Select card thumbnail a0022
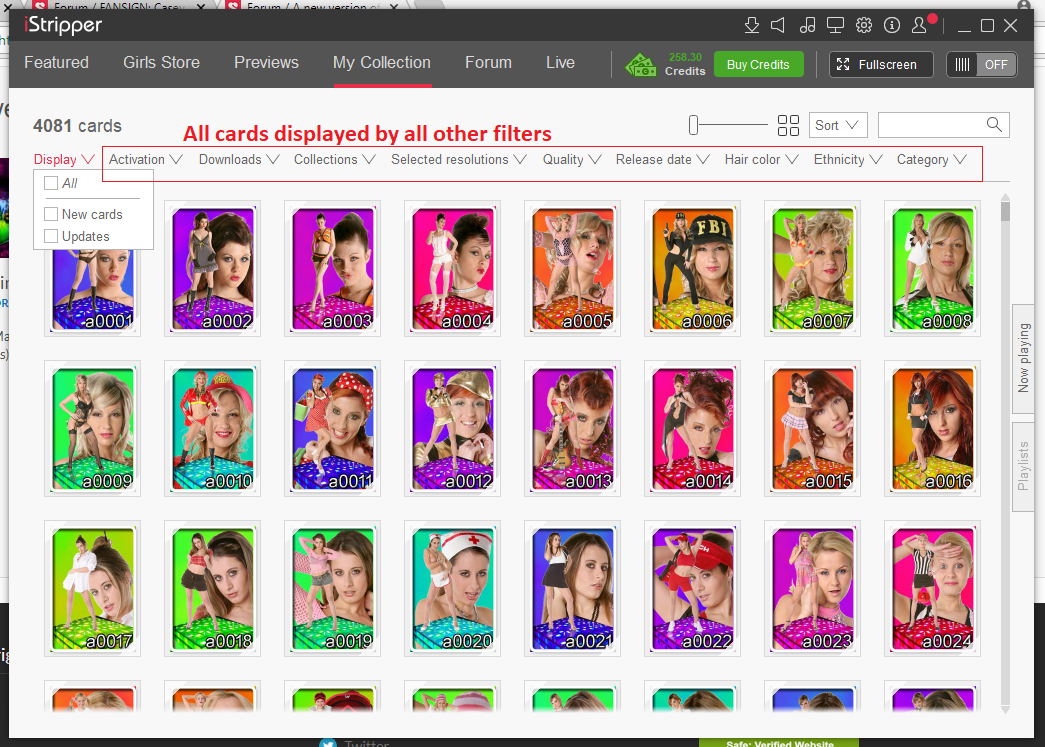Viewport: 1045px width, 747px height. click(692, 588)
